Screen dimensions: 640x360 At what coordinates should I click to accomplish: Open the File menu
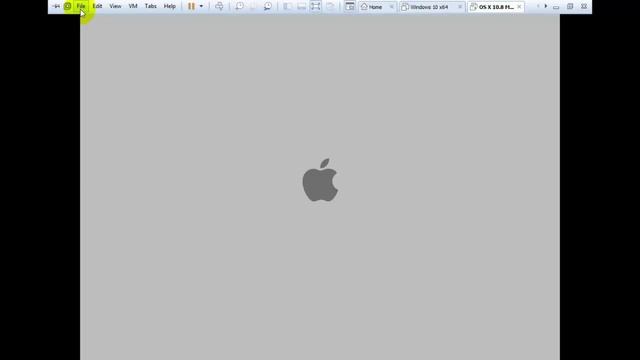81,6
